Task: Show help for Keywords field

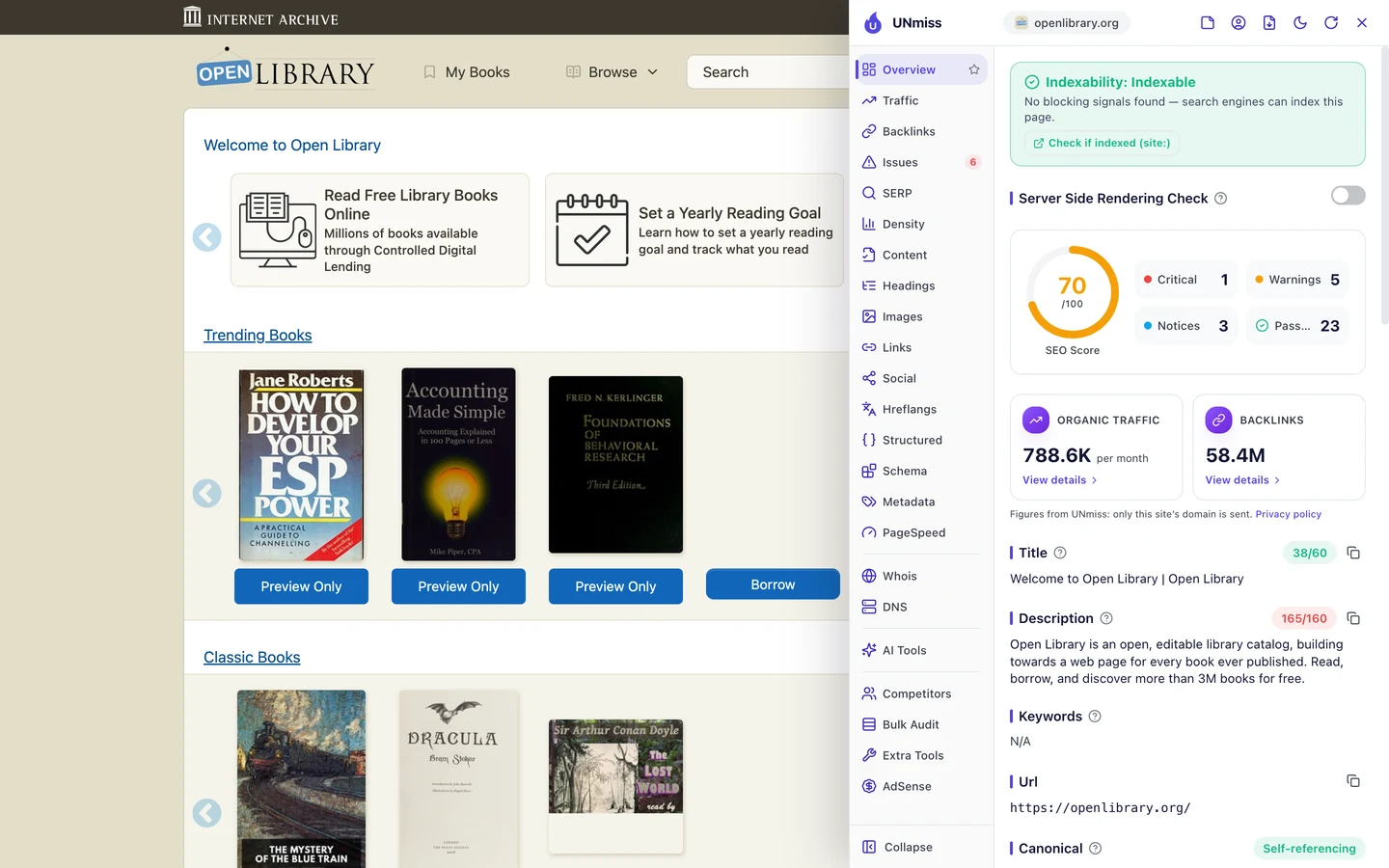Action: pyautogui.click(x=1095, y=717)
